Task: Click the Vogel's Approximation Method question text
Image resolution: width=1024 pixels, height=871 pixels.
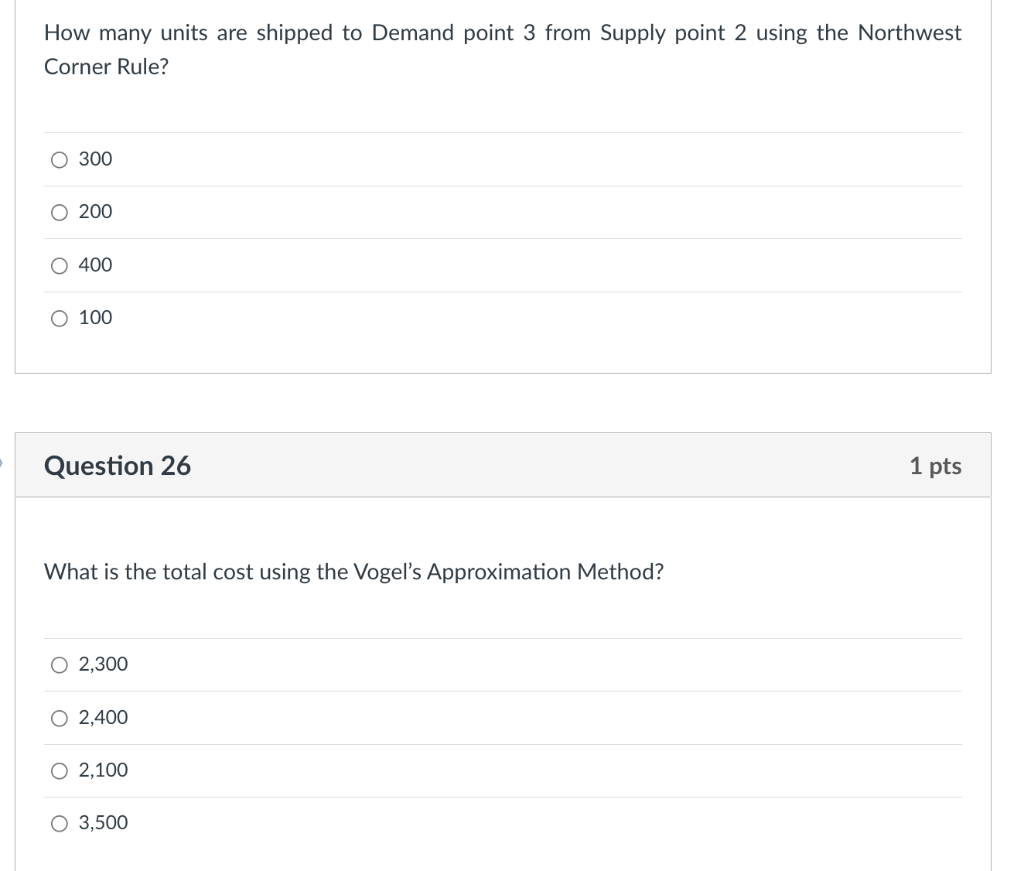Action: tap(350, 572)
